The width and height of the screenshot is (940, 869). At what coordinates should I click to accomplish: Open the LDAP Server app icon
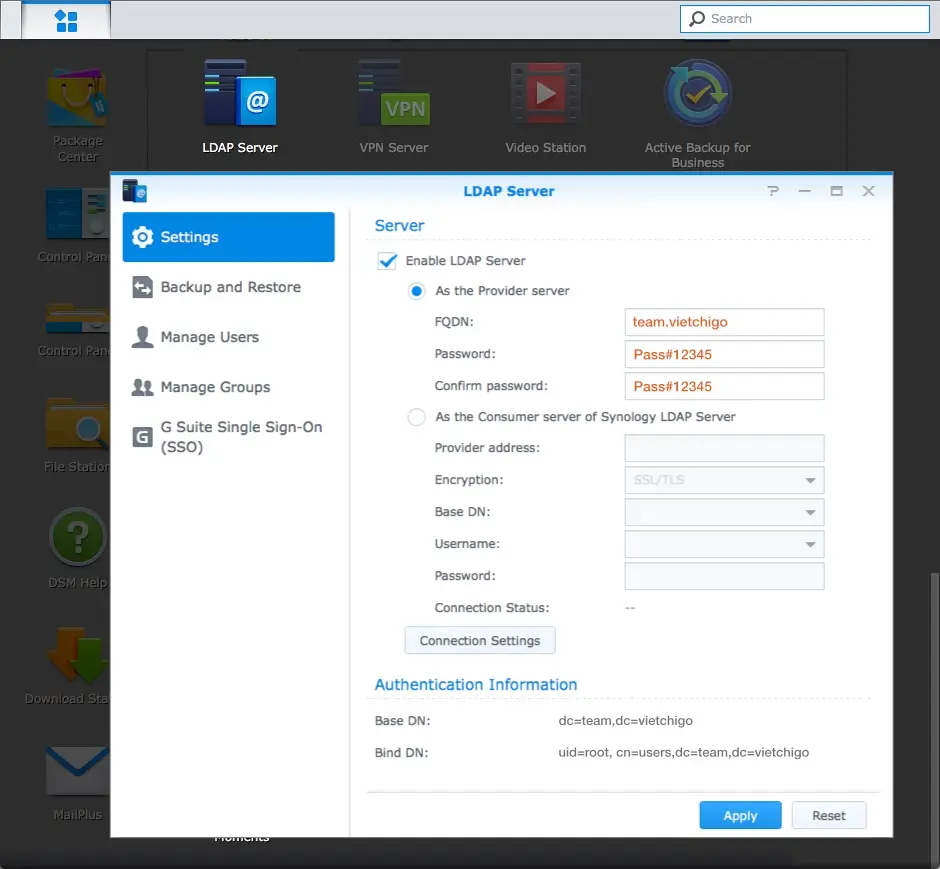pos(240,93)
